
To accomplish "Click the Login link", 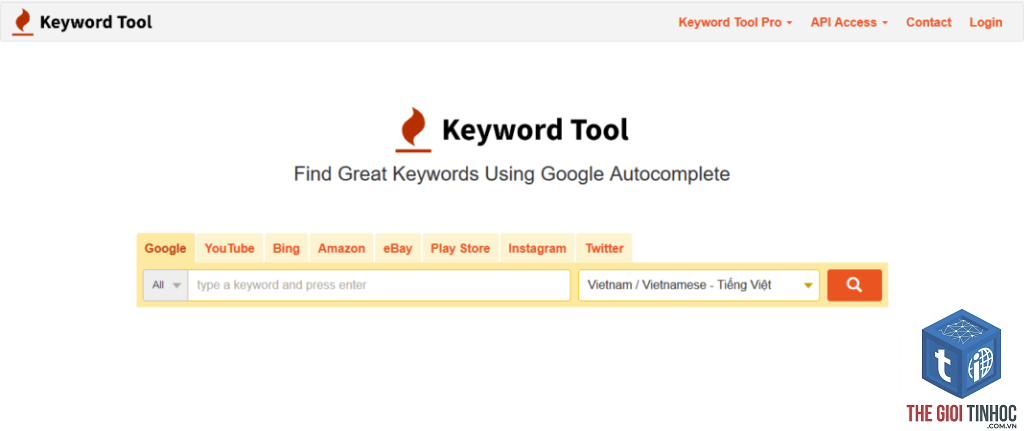I will [985, 22].
